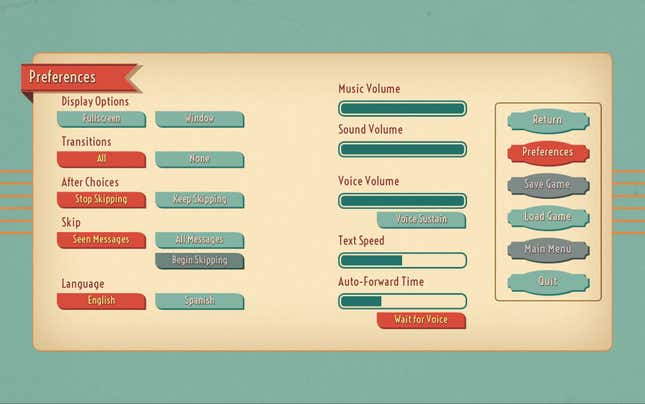
Task: Click the Music Volume label
Action: point(369,89)
